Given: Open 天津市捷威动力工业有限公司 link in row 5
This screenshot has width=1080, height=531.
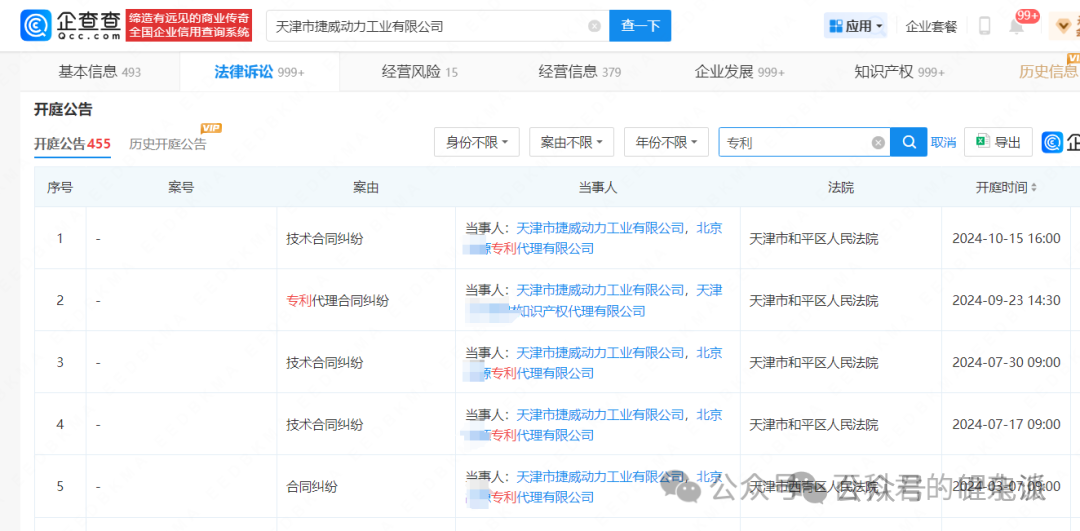Looking at the screenshot, I should [x=600, y=477].
